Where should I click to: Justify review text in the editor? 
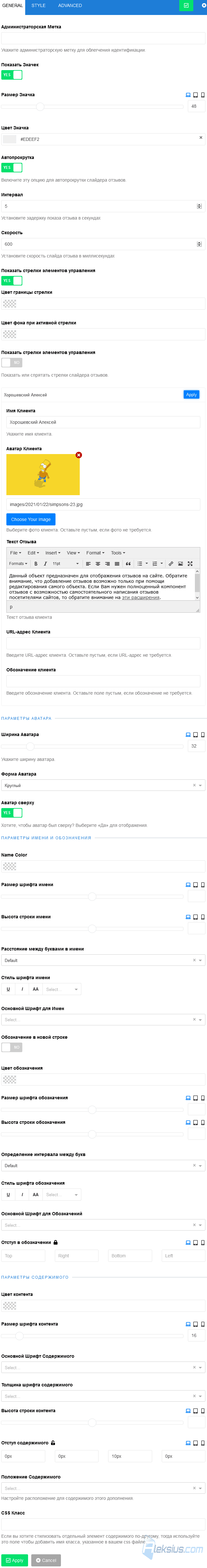(117, 564)
